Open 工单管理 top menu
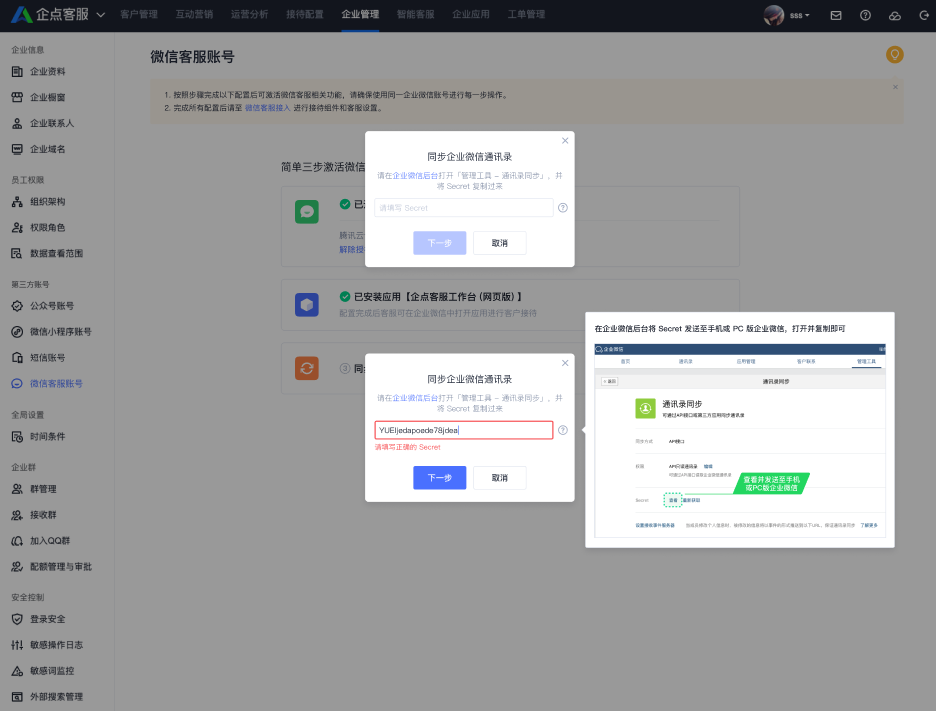The height and width of the screenshot is (711, 936). (x=526, y=14)
